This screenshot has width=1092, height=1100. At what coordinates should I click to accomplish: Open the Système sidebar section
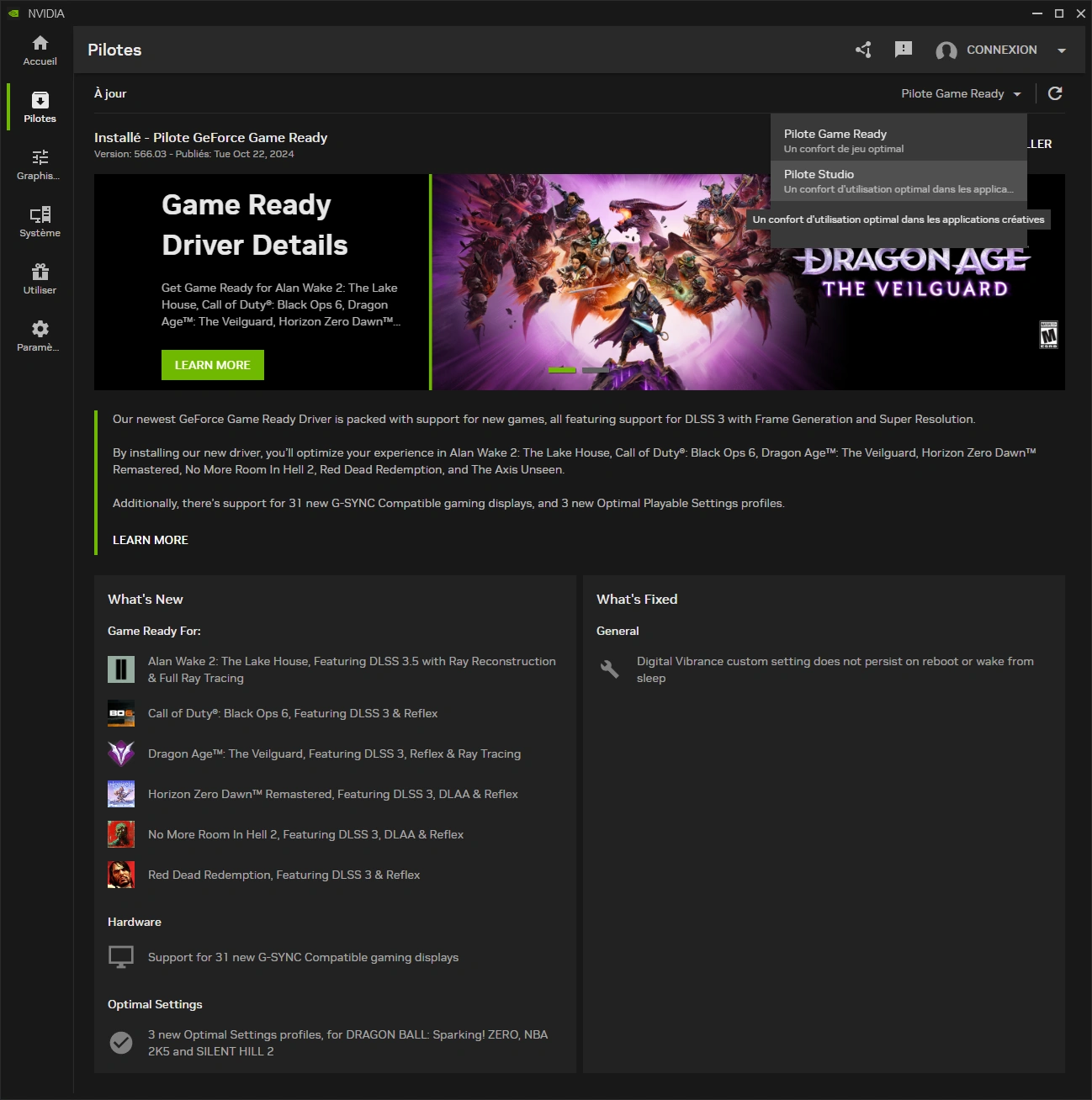(x=40, y=222)
